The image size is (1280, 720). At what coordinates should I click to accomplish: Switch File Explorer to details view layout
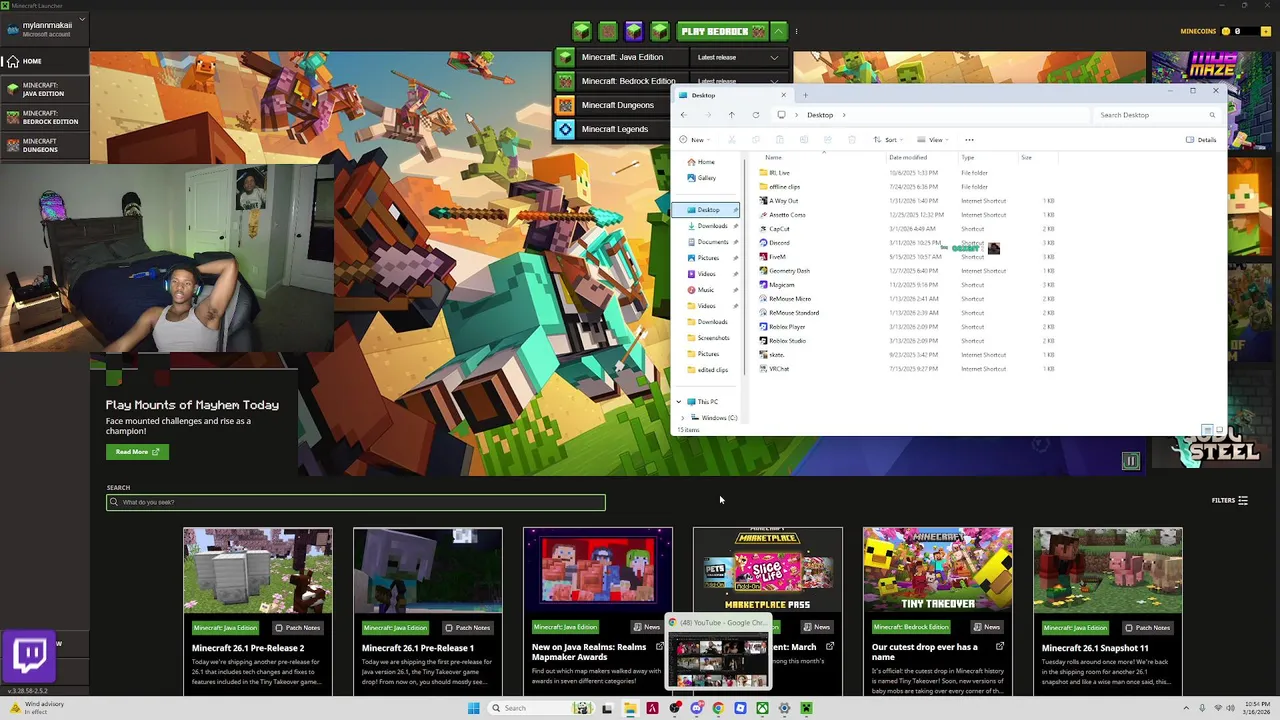point(1207,430)
